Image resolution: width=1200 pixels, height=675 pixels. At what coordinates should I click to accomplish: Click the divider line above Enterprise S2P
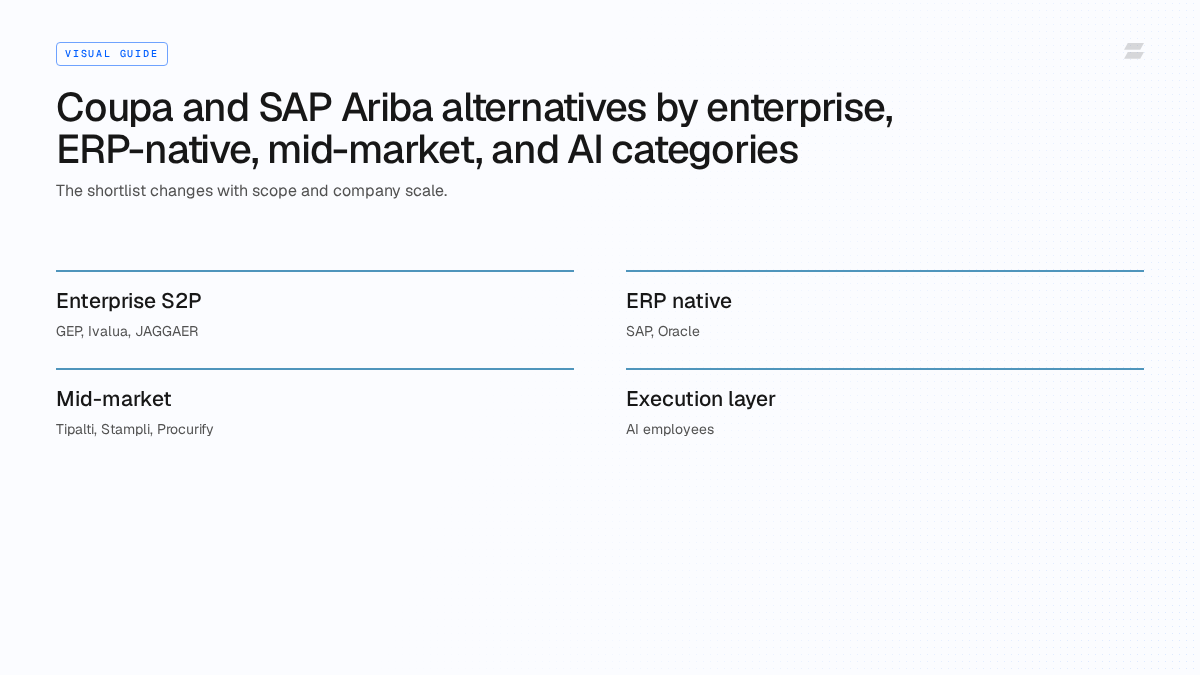[x=315, y=271]
